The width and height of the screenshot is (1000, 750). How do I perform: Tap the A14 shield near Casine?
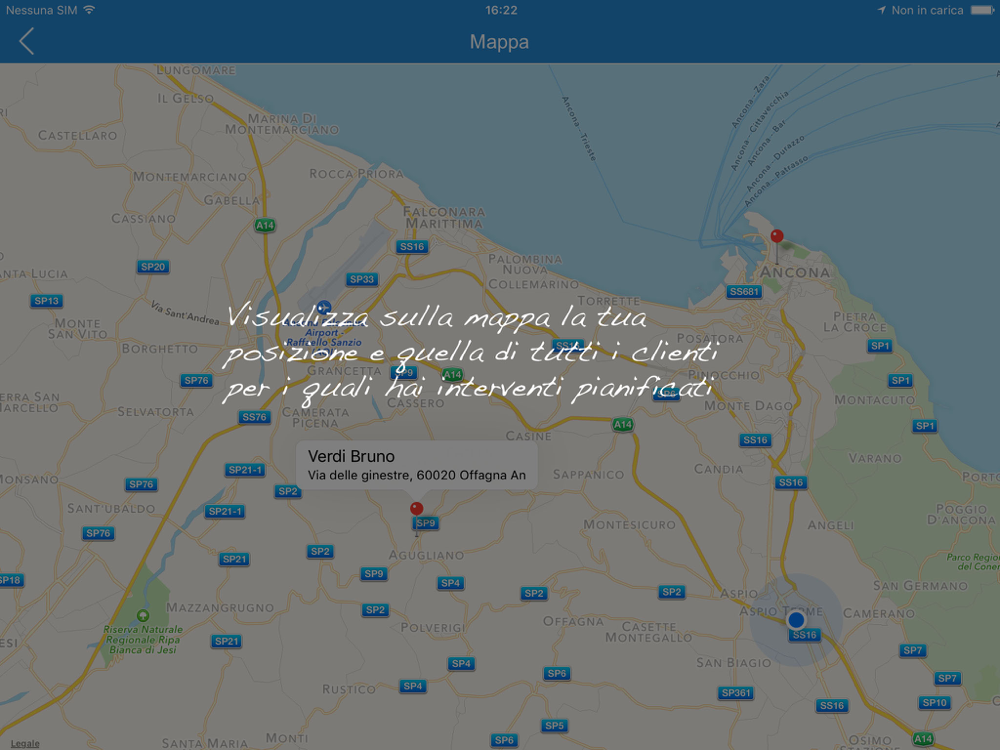point(622,424)
